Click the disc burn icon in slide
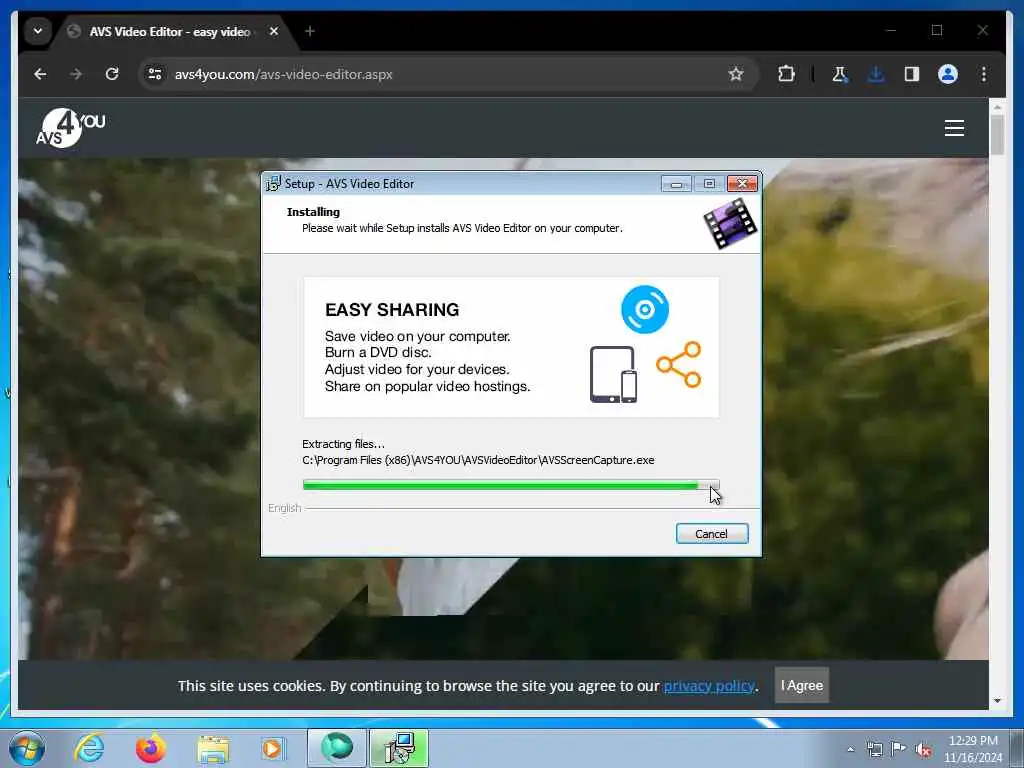1024x768 pixels. (645, 310)
